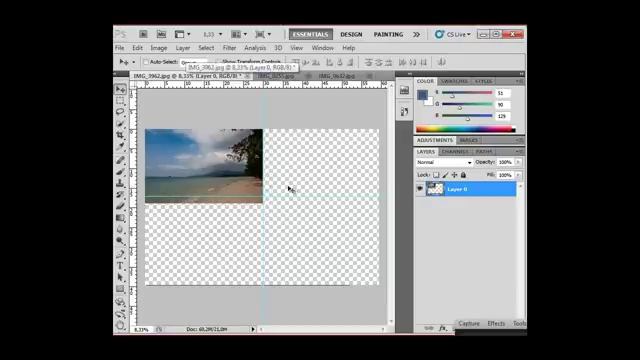Select the Clone Stamp tool
The height and width of the screenshot is (360, 640).
tap(120, 183)
